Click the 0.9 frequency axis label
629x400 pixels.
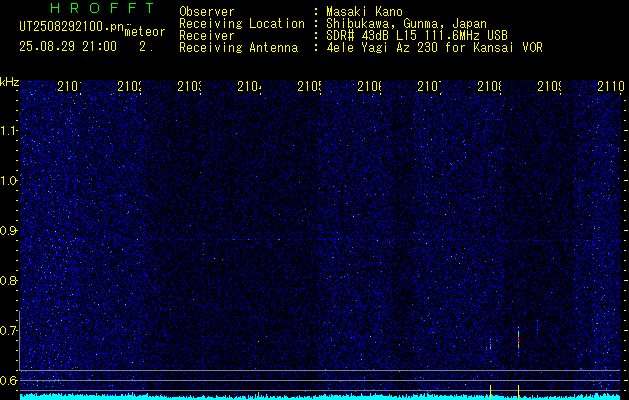point(8,231)
